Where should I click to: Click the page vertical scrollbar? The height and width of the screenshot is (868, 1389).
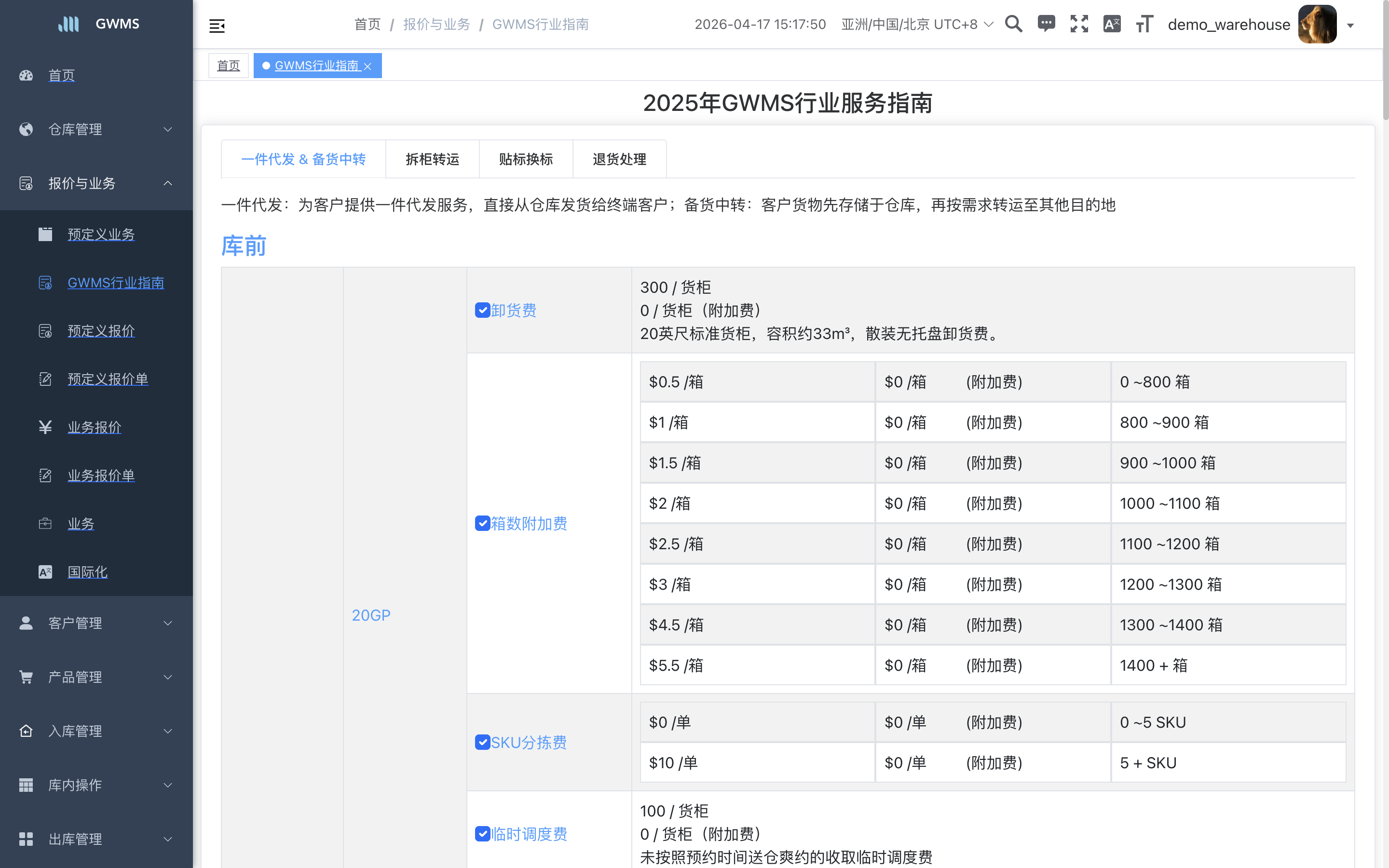tap(1385, 60)
